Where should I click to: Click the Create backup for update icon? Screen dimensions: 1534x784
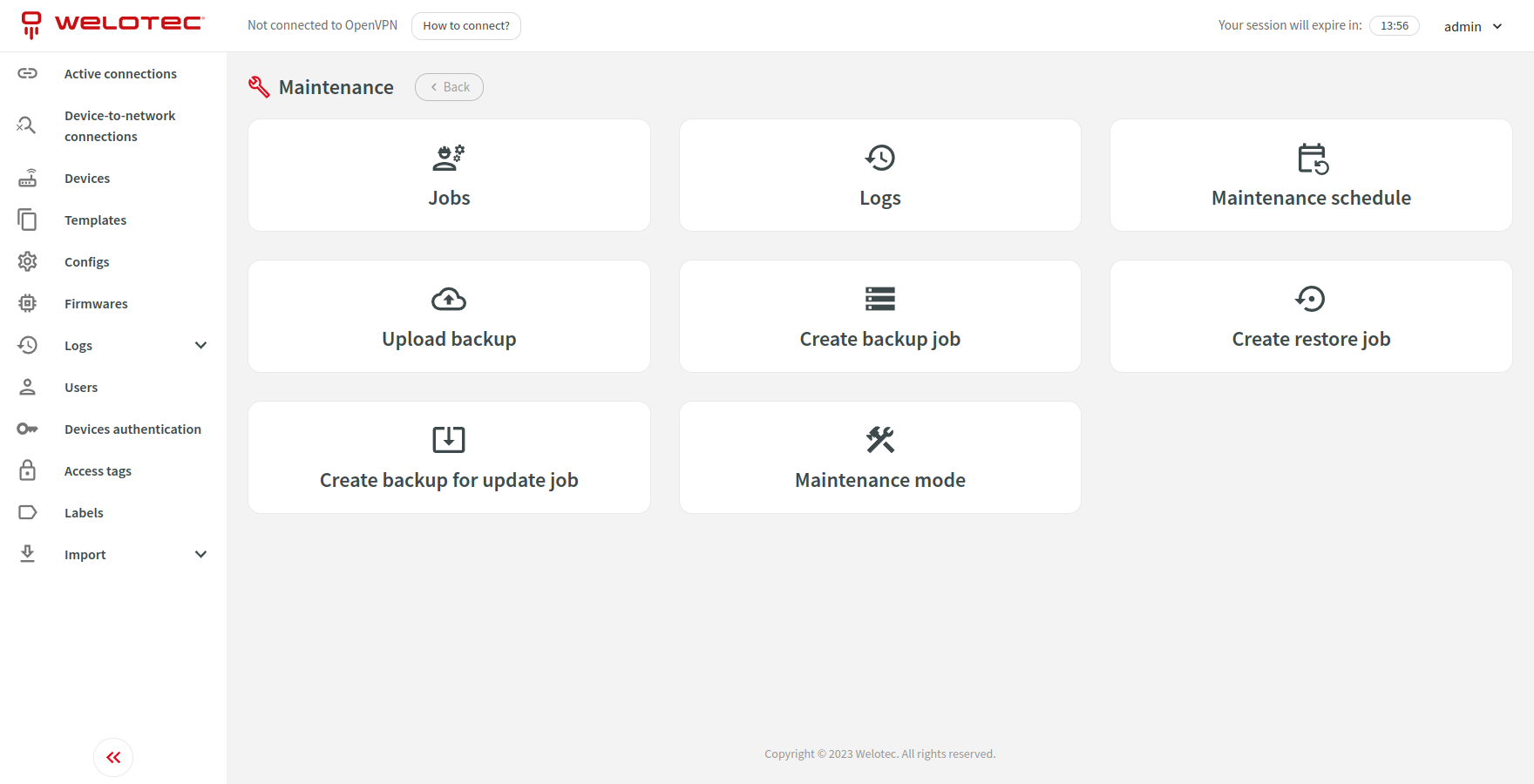point(449,440)
